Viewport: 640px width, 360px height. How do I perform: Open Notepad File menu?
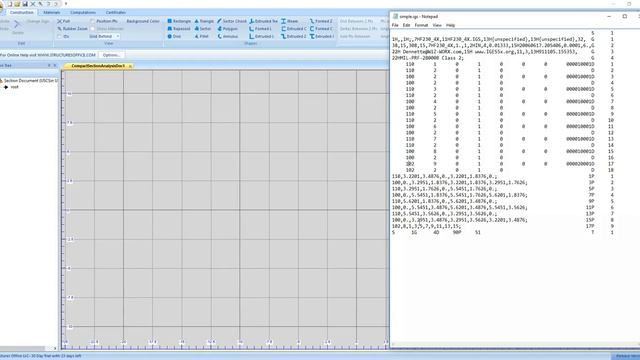[x=395, y=25]
